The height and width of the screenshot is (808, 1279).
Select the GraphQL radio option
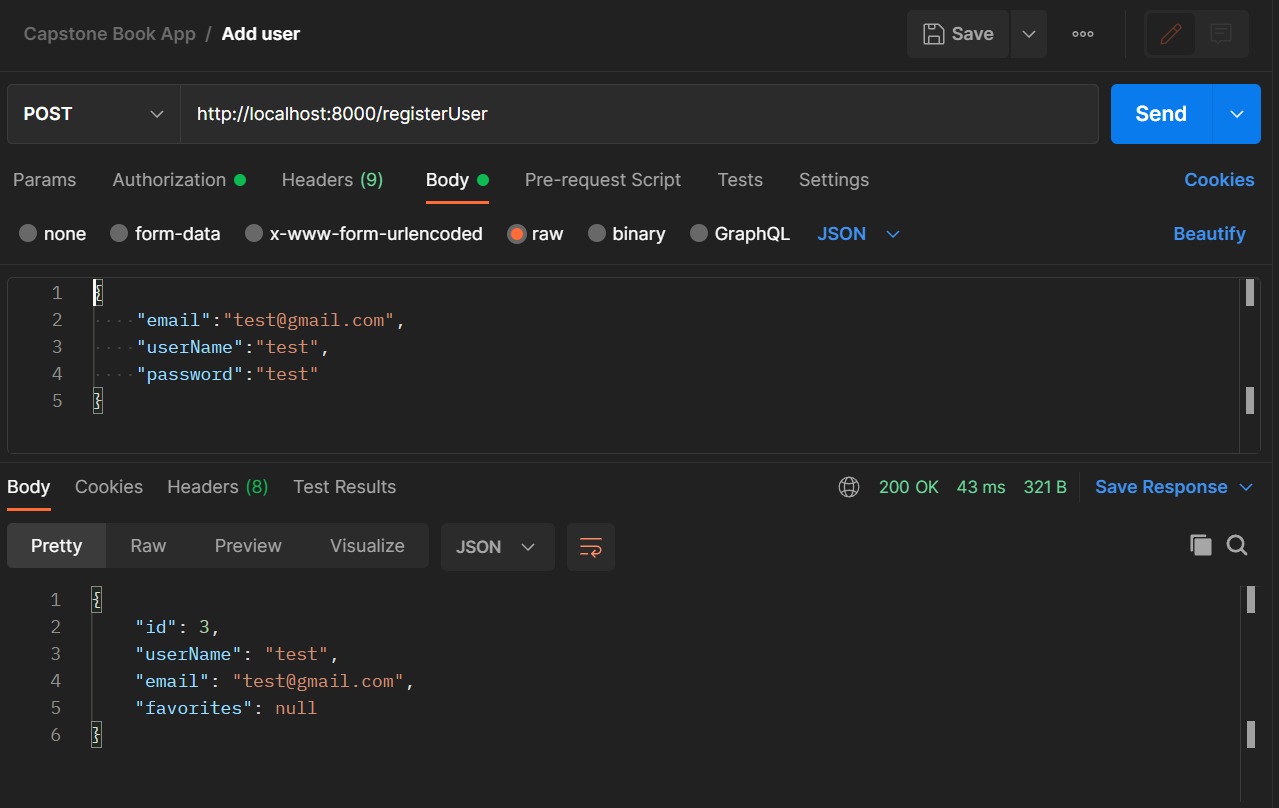coord(740,234)
